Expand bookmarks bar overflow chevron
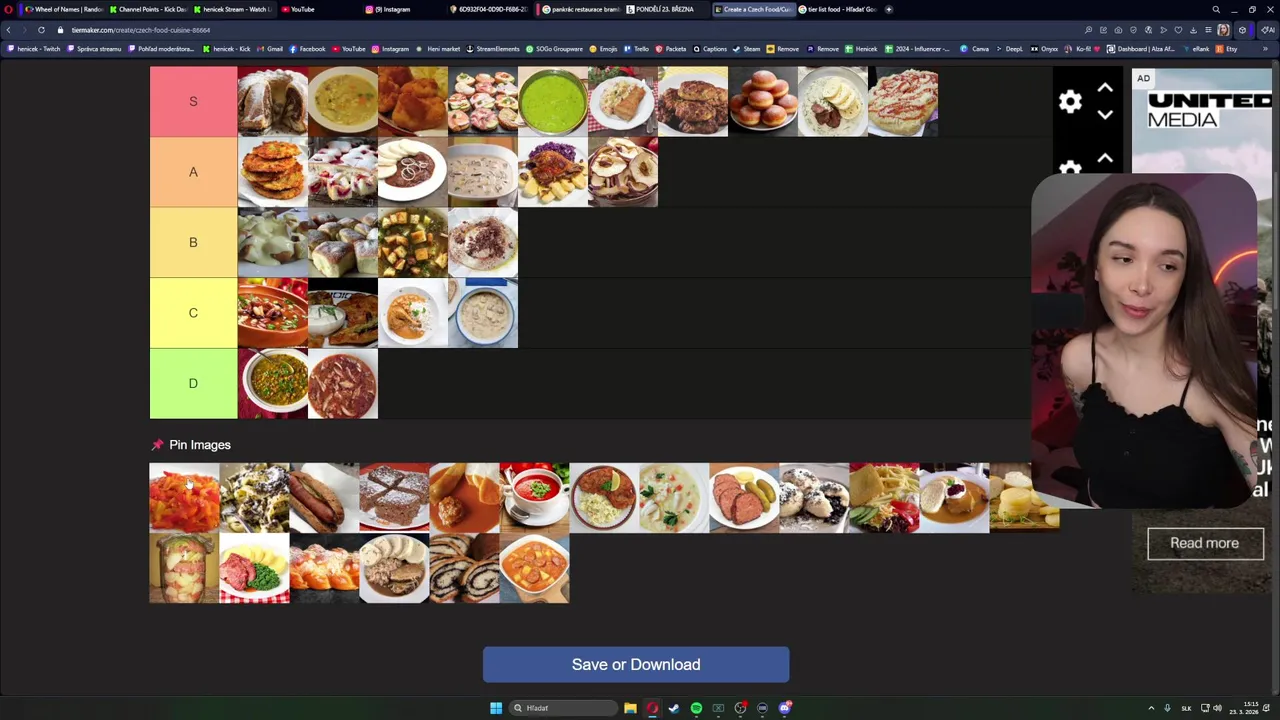Screen dimensions: 1280x720 pos(1265,48)
